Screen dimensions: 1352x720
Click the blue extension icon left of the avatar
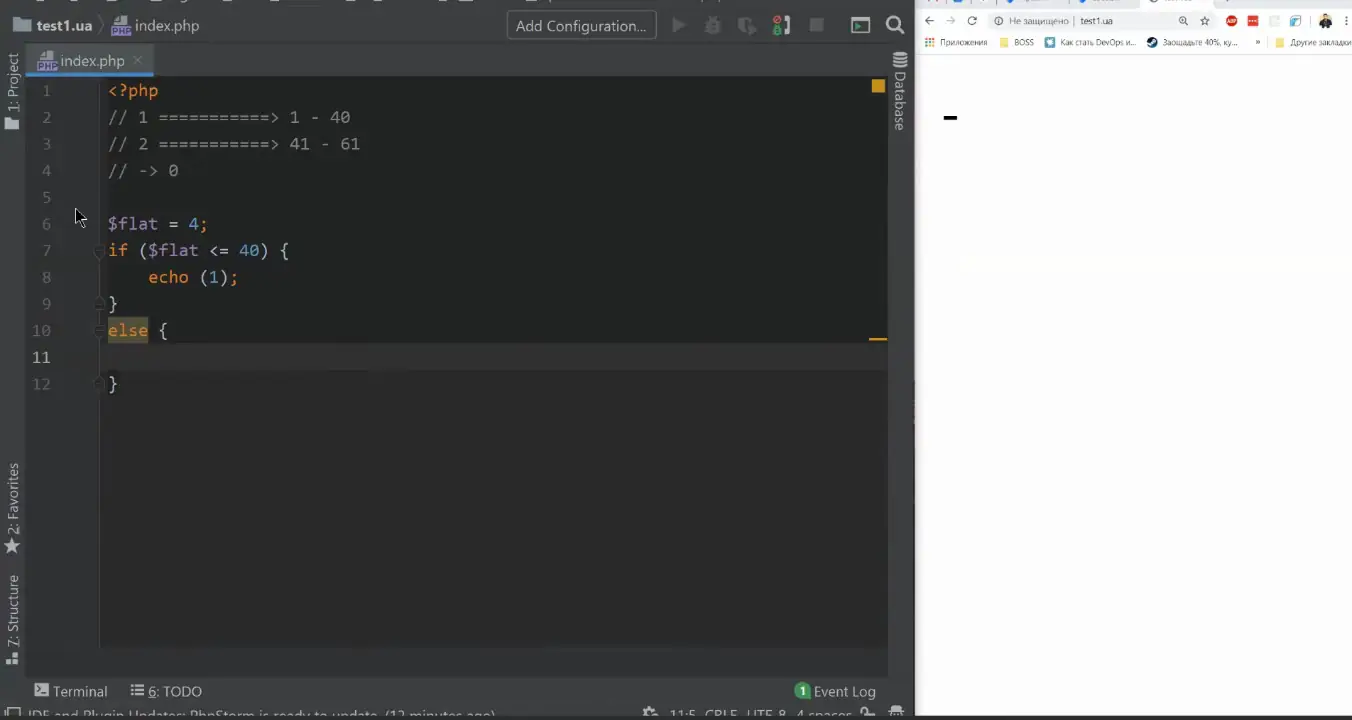(1295, 21)
